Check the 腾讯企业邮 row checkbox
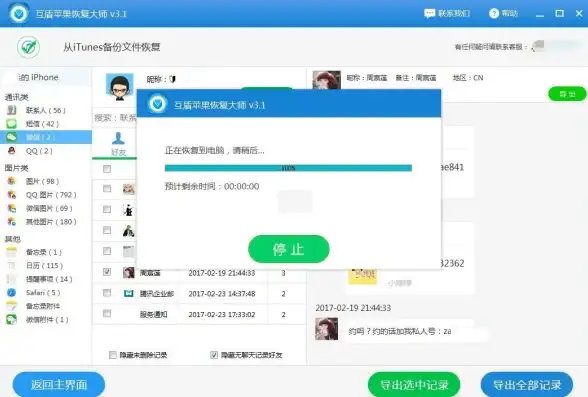 (x=107, y=293)
